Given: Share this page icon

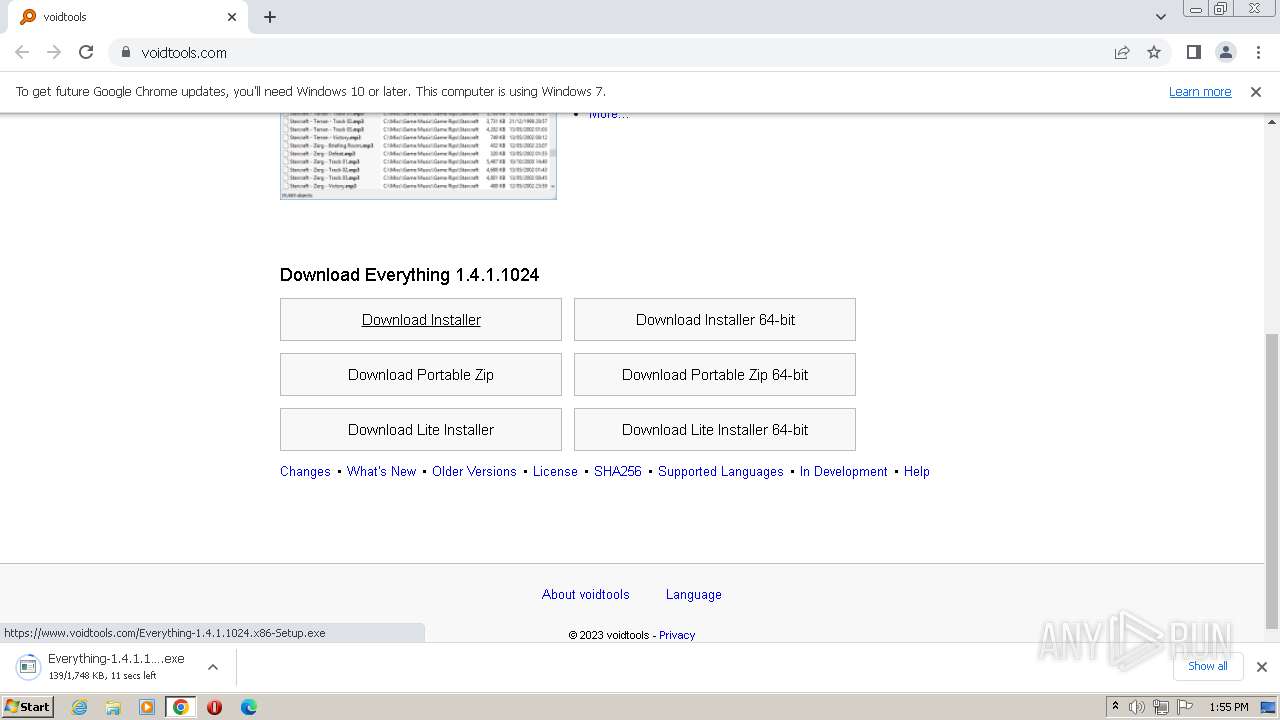Looking at the screenshot, I should [x=1122, y=52].
